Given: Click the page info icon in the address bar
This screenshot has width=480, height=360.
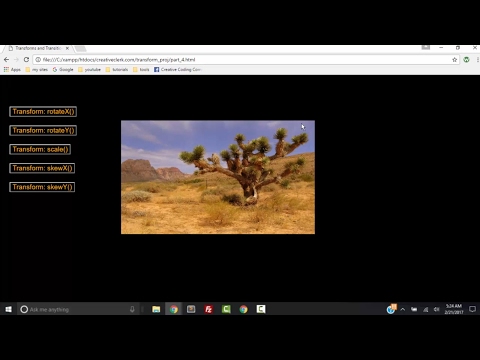Looking at the screenshot, I should click(x=38, y=60).
